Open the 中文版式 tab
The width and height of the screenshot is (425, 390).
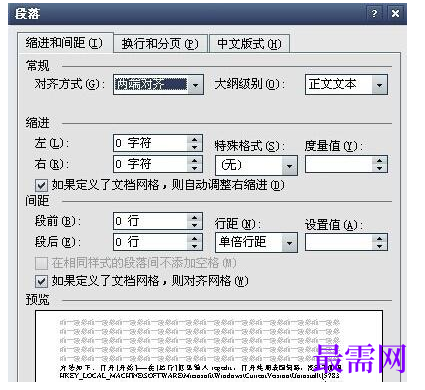click(249, 44)
